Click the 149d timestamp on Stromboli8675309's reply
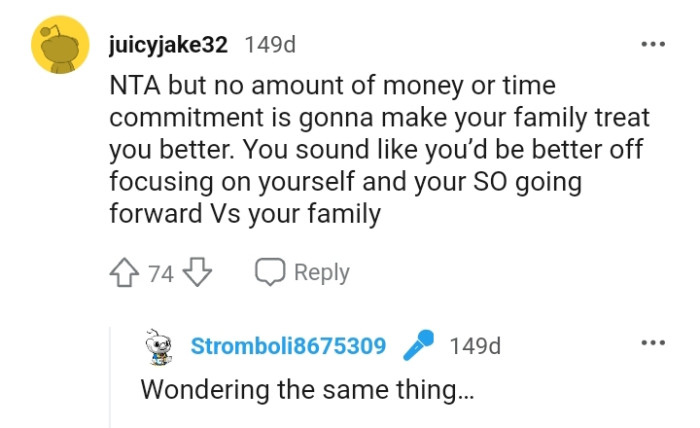 click(475, 346)
